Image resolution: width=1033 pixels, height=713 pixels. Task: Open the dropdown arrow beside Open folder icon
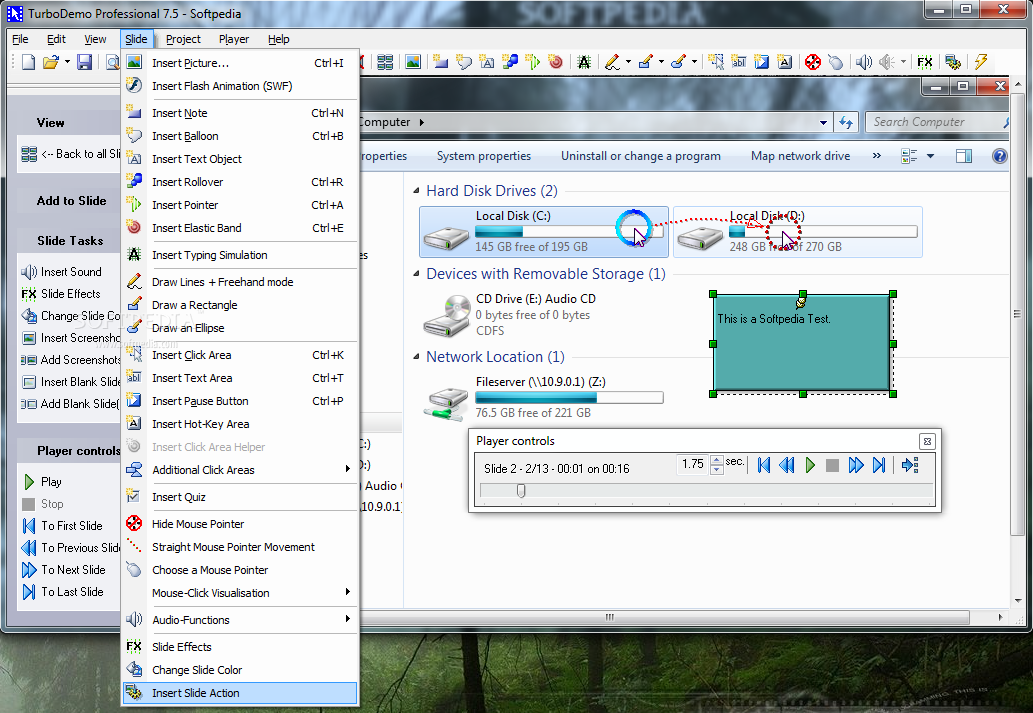[67, 62]
